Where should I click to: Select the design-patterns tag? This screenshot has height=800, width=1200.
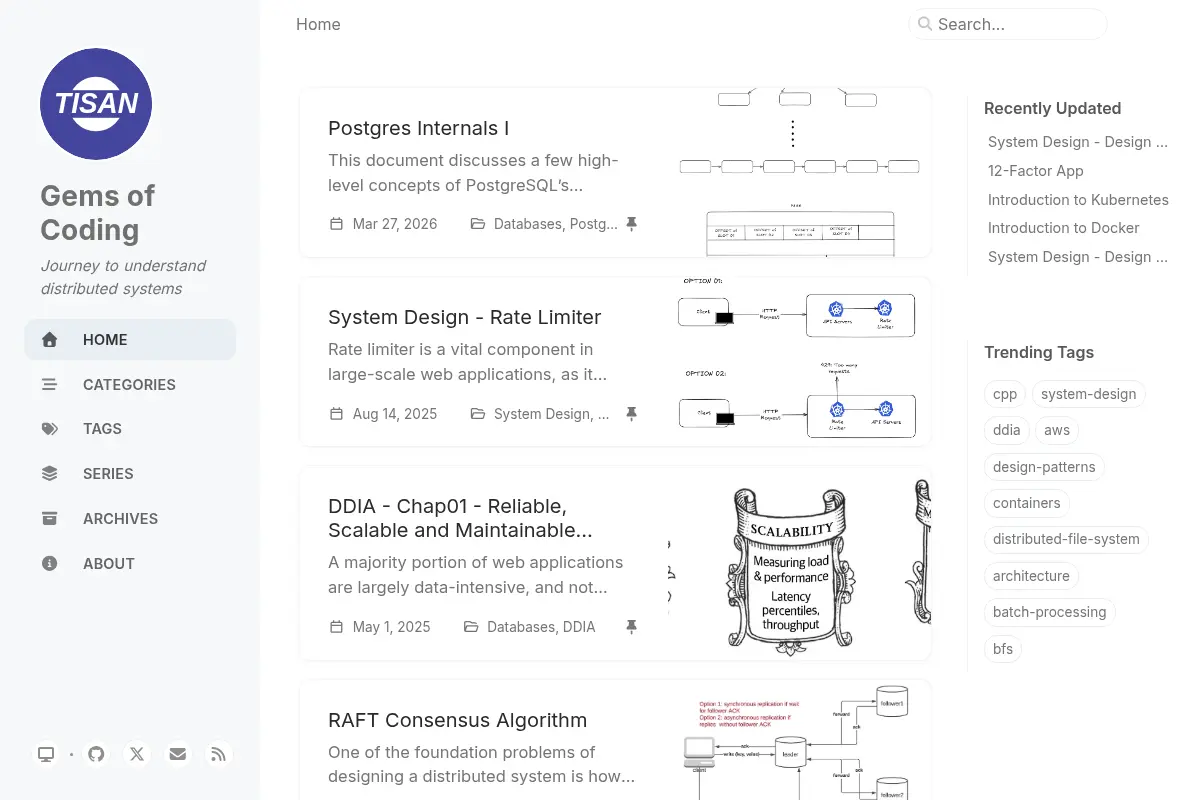coord(1044,467)
